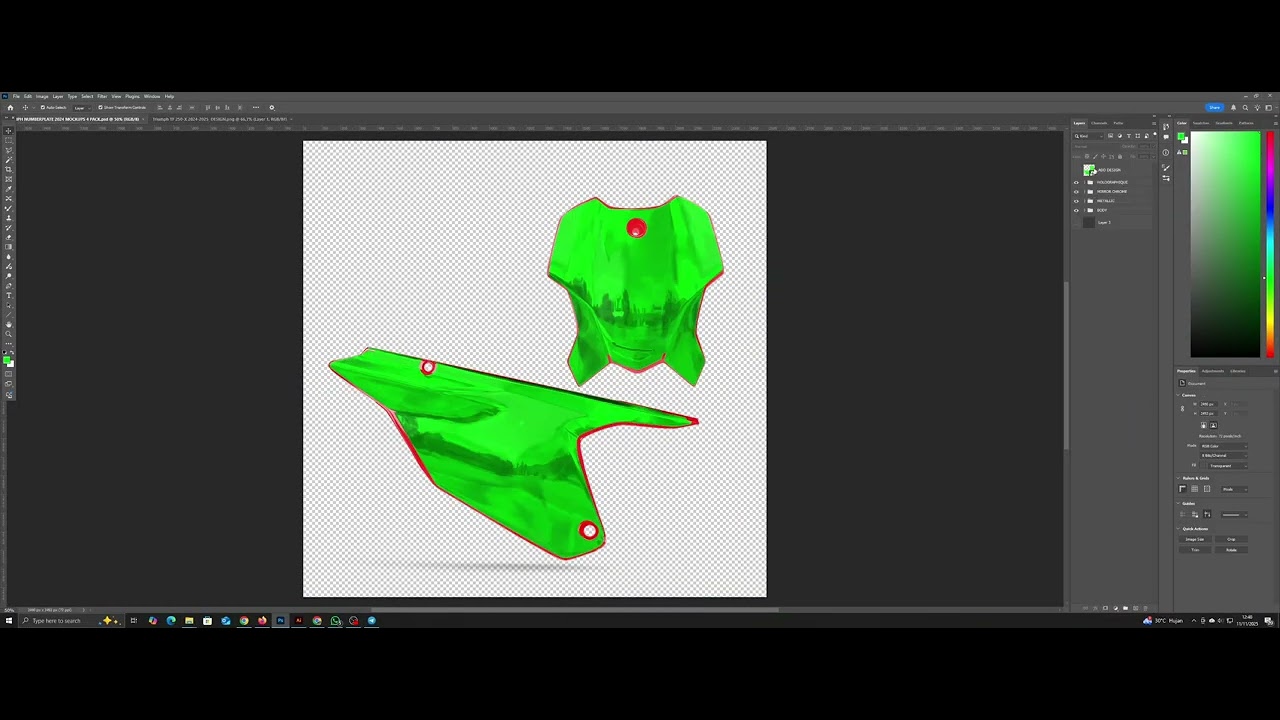This screenshot has height=720, width=1280.
Task: Open the layer filter Kind dropdown
Action: [1088, 136]
